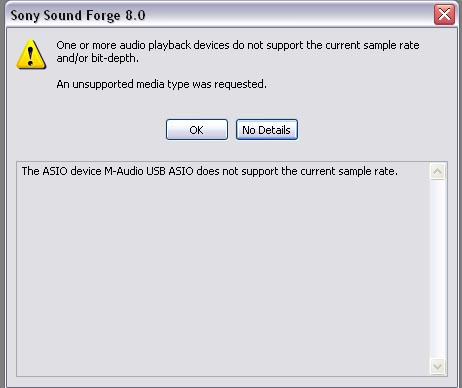
Task: Click 'bit-depth' in the warning message
Action: (x=113, y=58)
